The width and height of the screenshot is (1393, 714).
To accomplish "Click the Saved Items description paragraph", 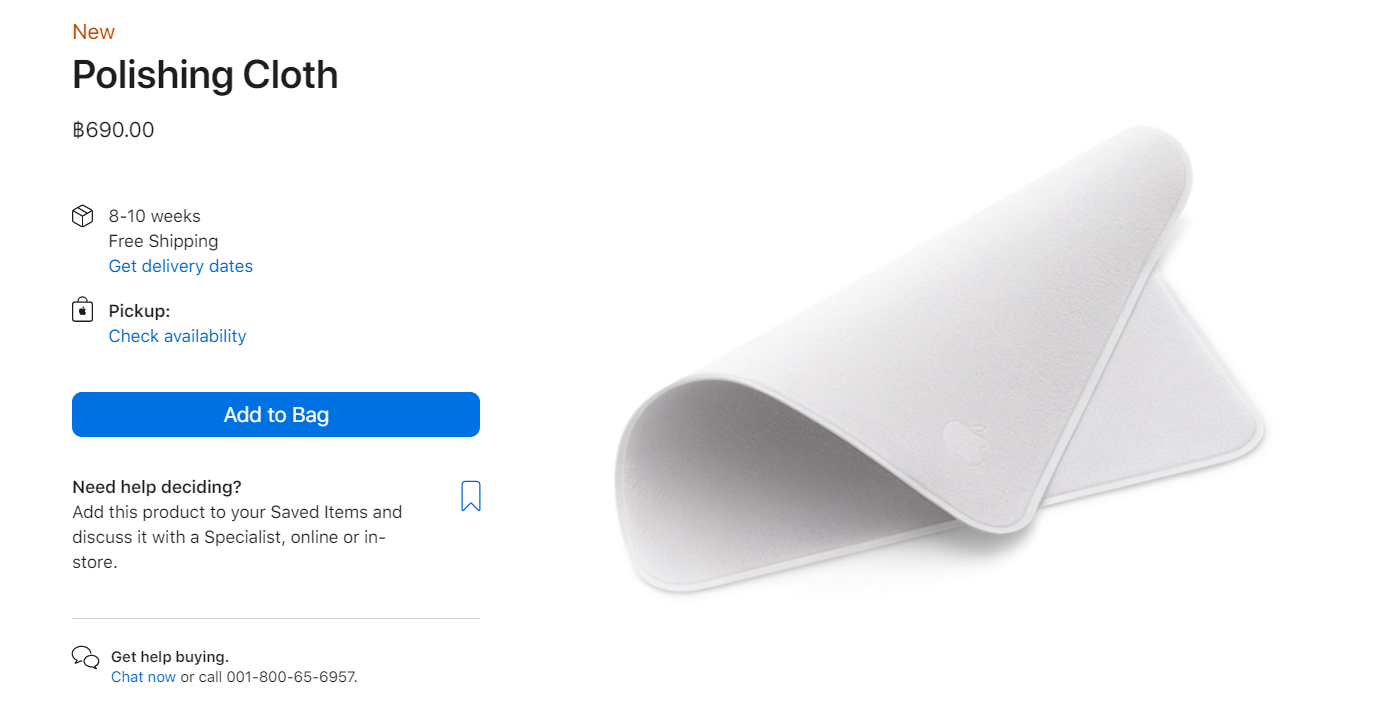I will click(x=237, y=537).
